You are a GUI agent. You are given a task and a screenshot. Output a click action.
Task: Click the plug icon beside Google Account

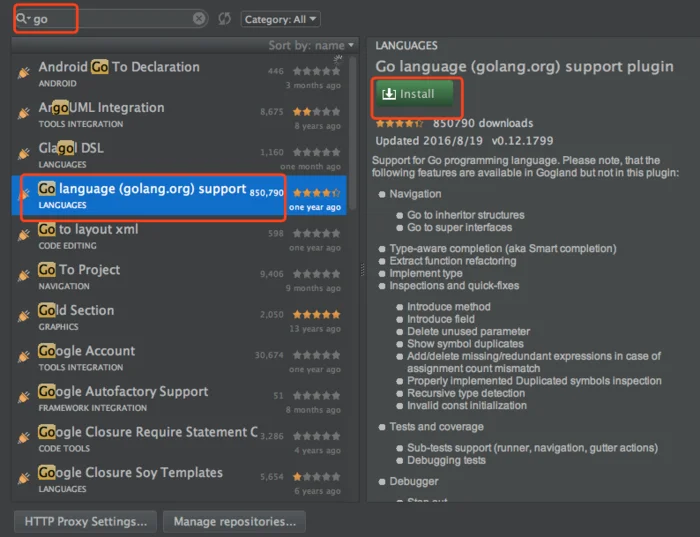[x=24, y=357]
